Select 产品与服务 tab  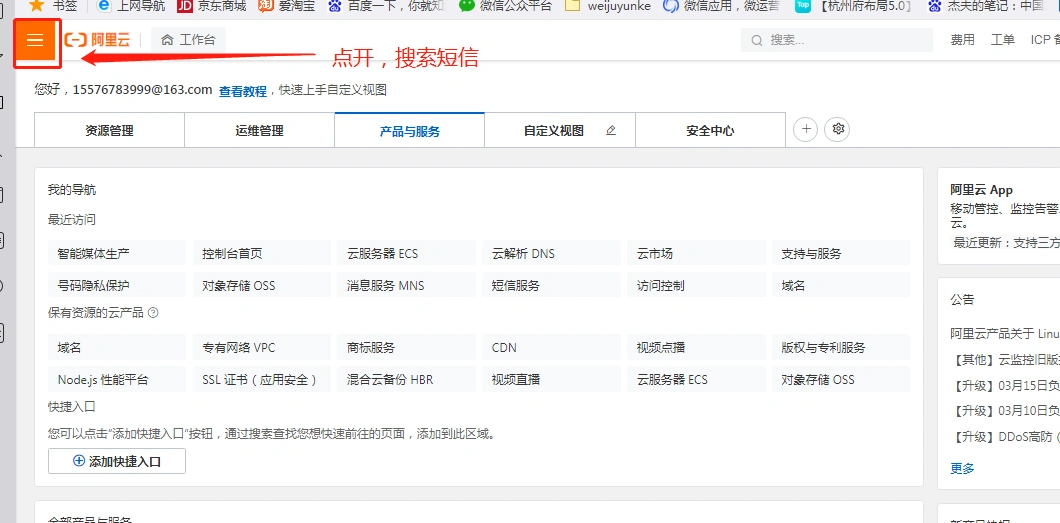click(x=410, y=130)
